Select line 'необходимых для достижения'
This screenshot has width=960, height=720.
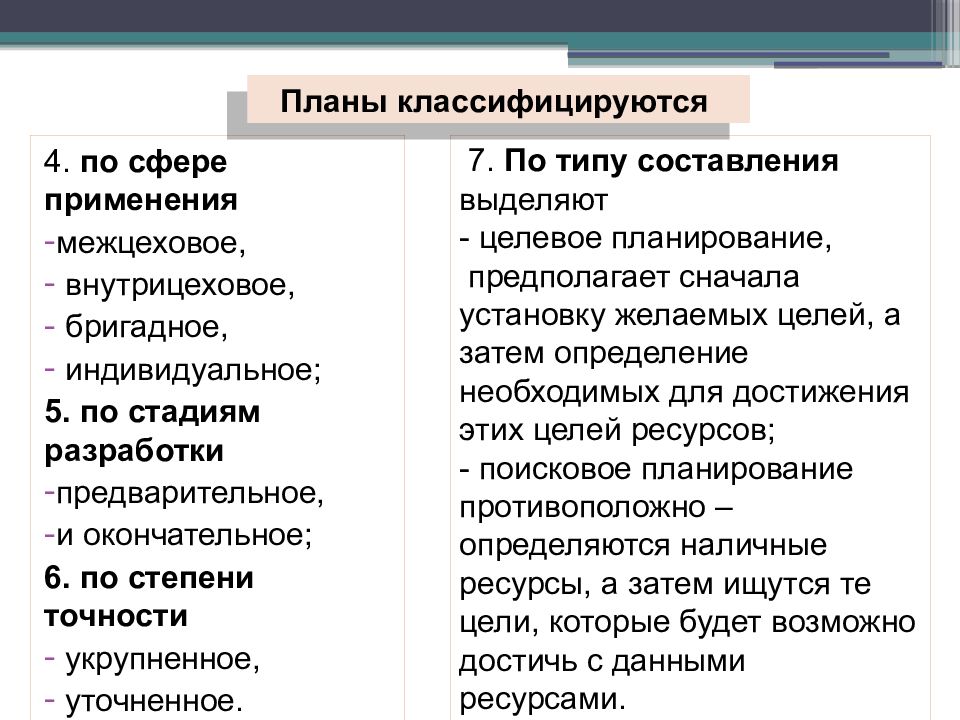tap(684, 393)
